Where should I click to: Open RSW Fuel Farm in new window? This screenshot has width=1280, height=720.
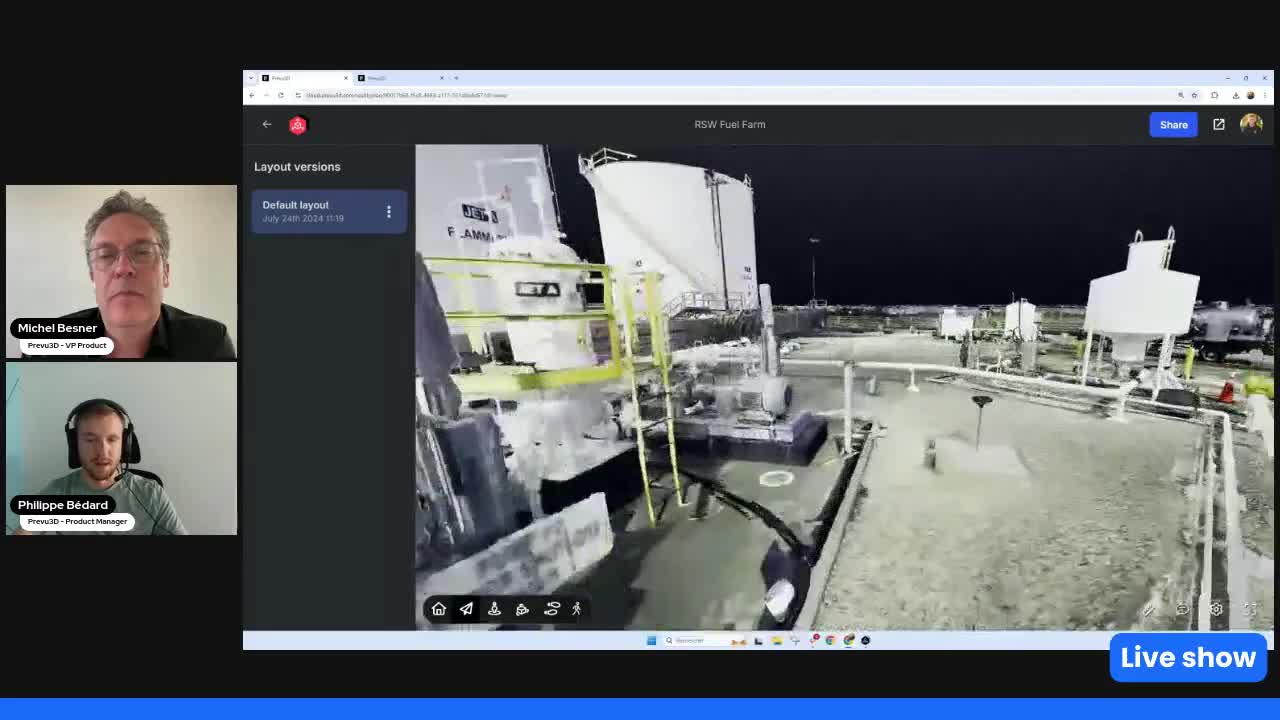coord(1219,124)
